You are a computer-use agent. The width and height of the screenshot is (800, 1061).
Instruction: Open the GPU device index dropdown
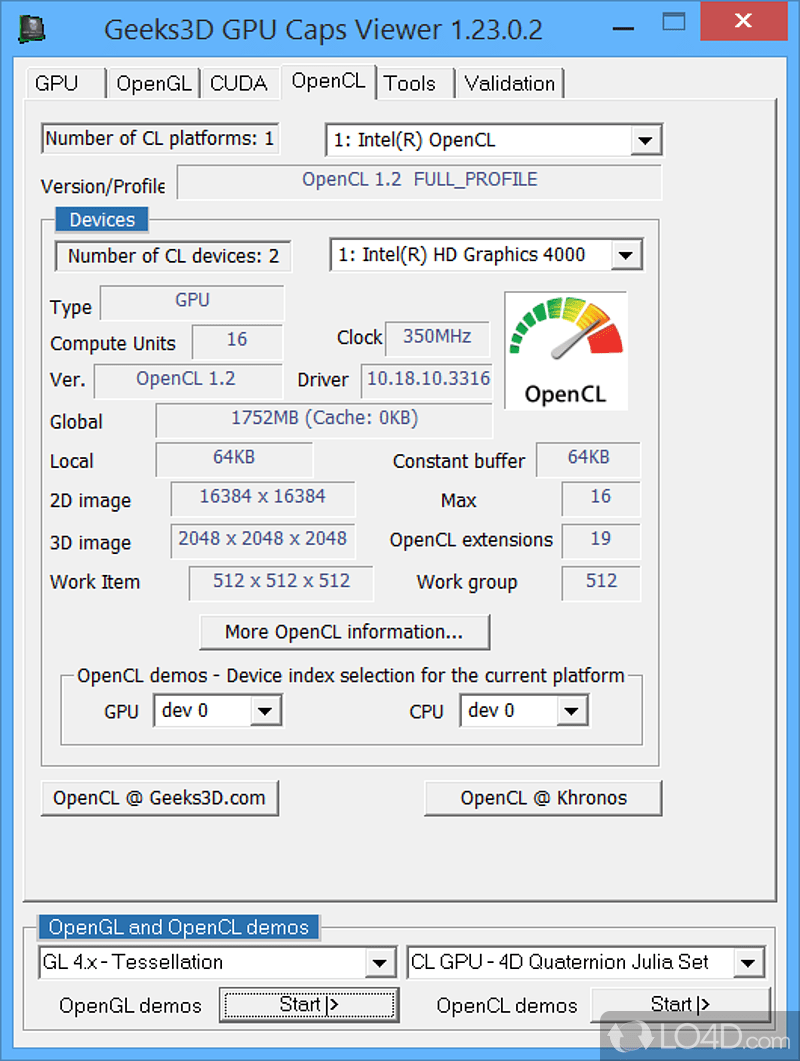click(265, 711)
